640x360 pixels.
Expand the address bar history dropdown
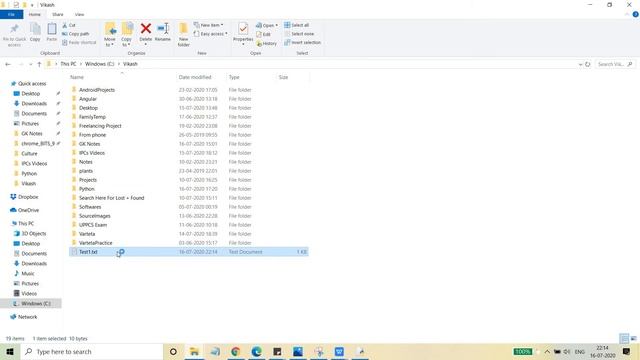coord(580,64)
